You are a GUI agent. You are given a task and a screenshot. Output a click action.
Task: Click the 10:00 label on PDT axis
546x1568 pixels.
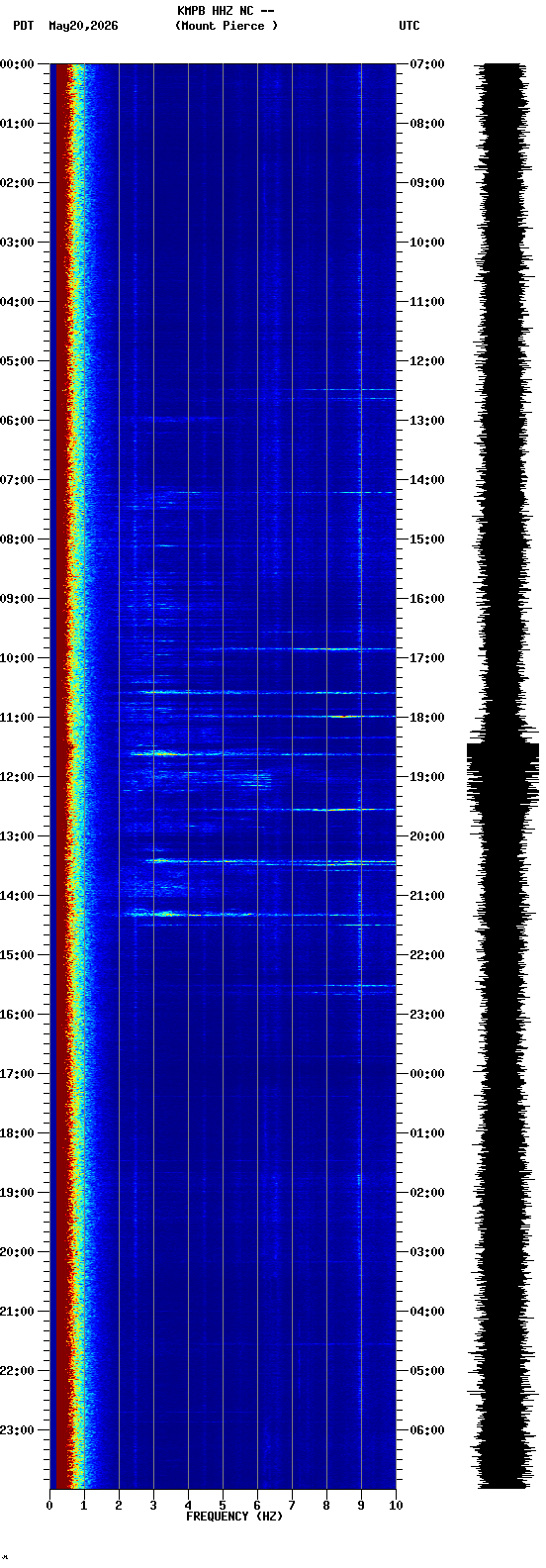point(17,658)
